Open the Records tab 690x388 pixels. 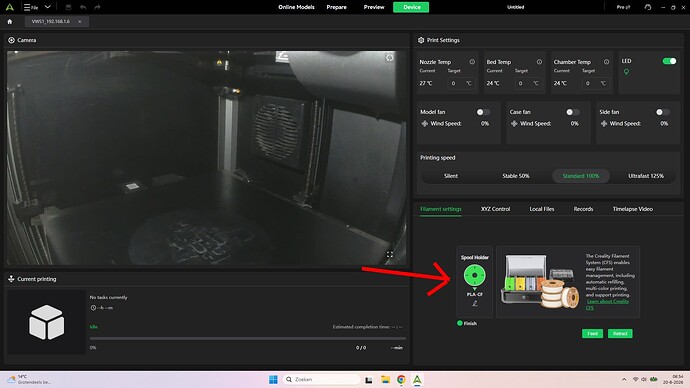click(583, 209)
